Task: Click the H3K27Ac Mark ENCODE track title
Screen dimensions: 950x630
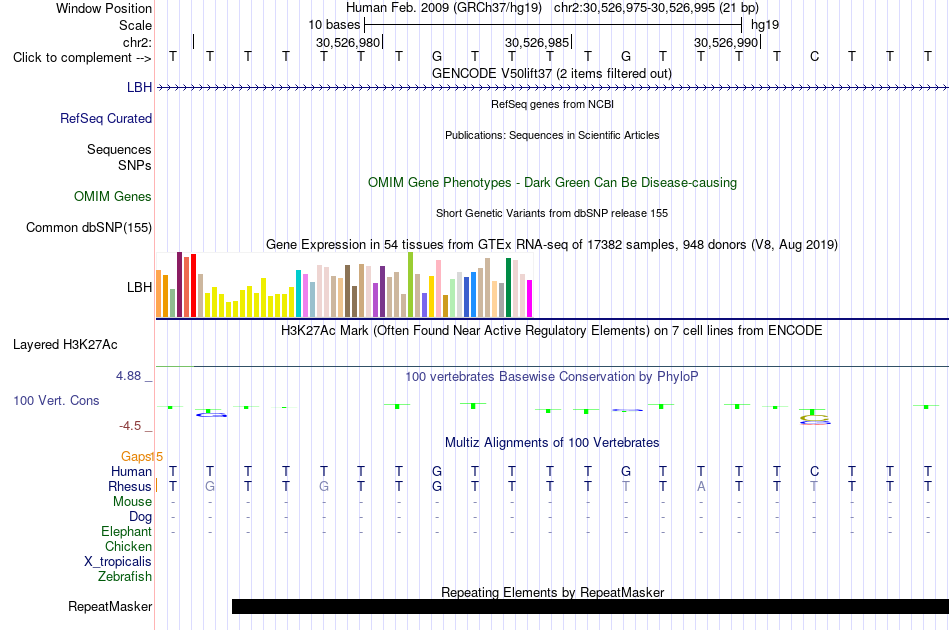Action: [552, 331]
